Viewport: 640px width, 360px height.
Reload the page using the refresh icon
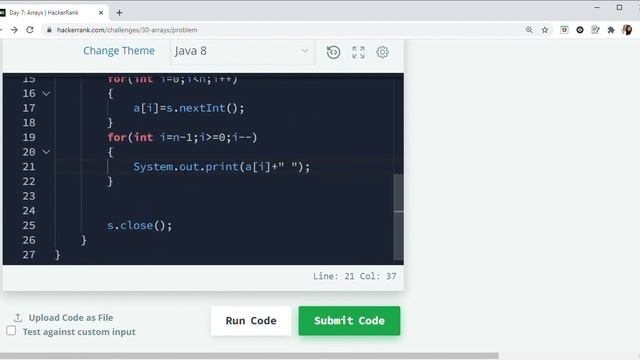coord(30,30)
